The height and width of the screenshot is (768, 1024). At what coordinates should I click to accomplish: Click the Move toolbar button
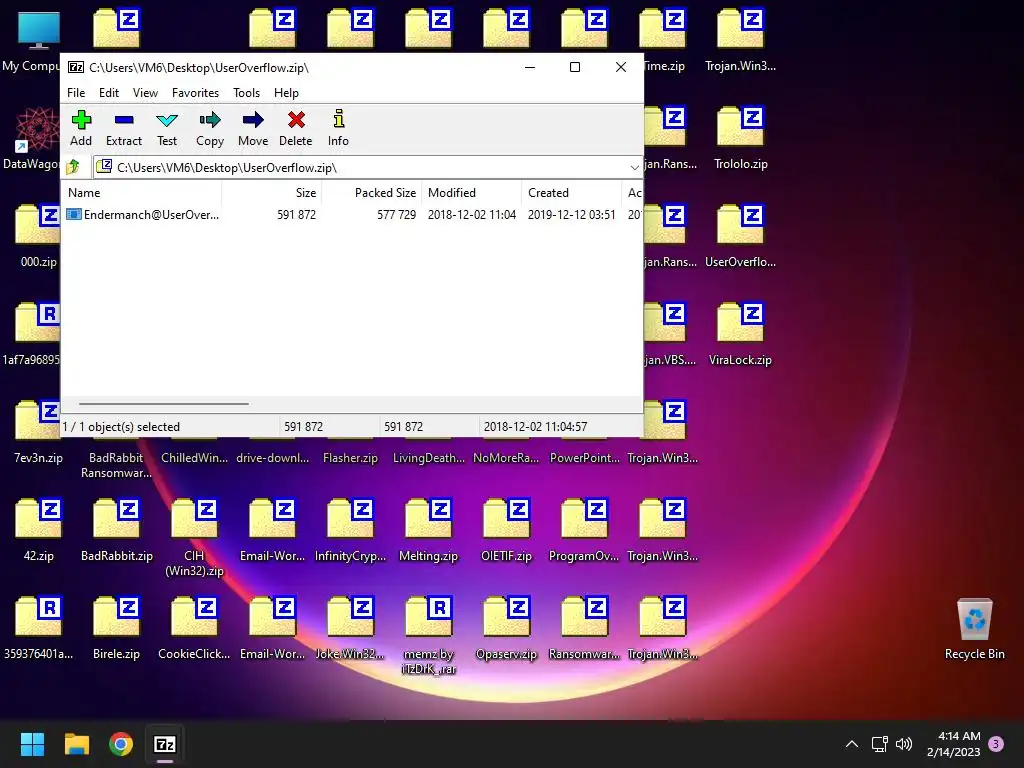coord(253,128)
